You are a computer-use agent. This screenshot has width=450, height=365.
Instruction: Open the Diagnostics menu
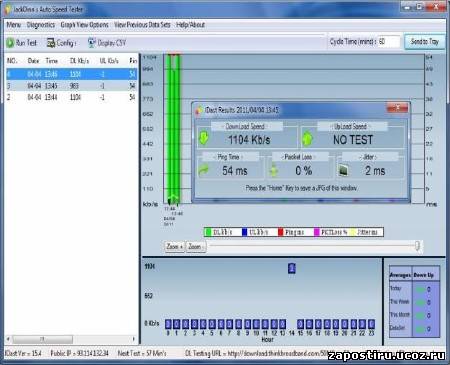click(x=41, y=25)
